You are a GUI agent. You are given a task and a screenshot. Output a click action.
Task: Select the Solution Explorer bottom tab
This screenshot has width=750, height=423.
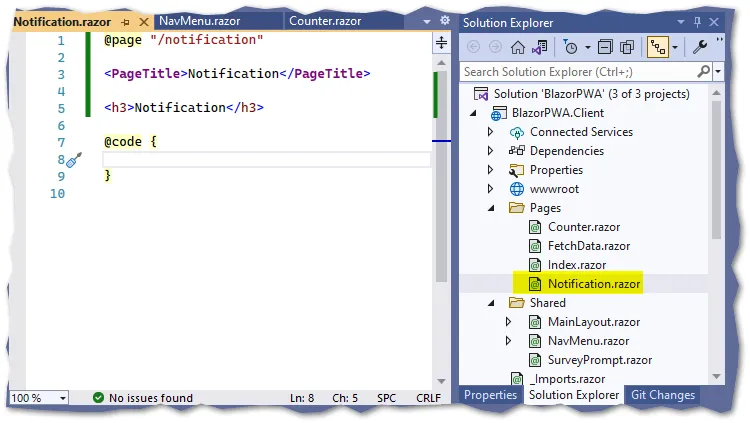(574, 395)
